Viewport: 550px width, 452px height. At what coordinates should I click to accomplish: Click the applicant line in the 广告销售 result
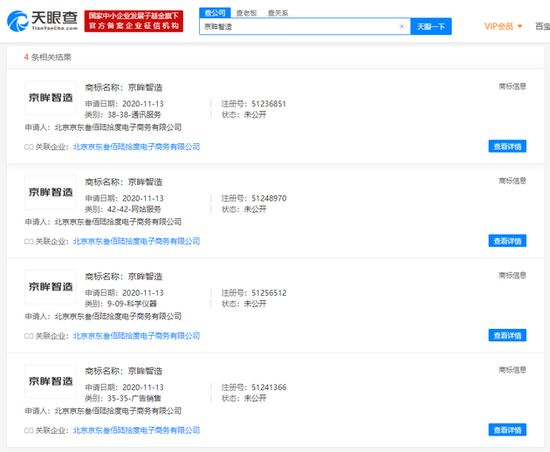(103, 411)
